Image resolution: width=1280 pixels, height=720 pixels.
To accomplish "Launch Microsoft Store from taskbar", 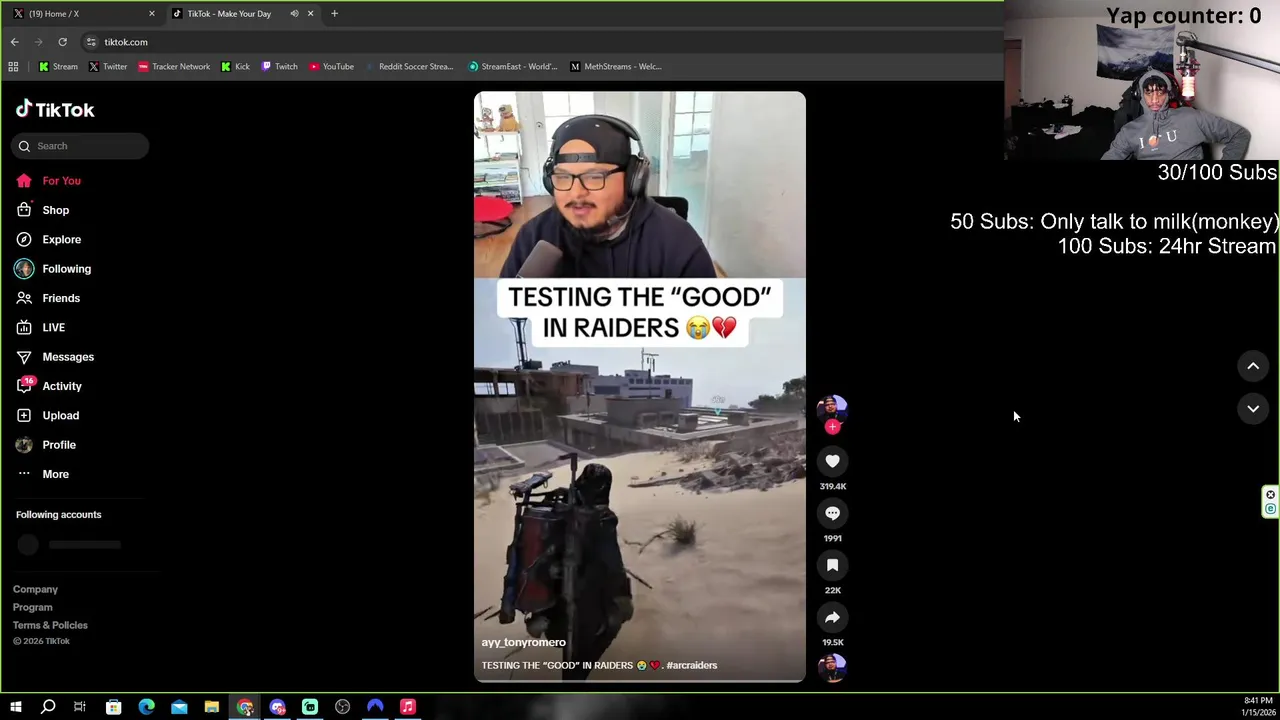I will pos(114,707).
